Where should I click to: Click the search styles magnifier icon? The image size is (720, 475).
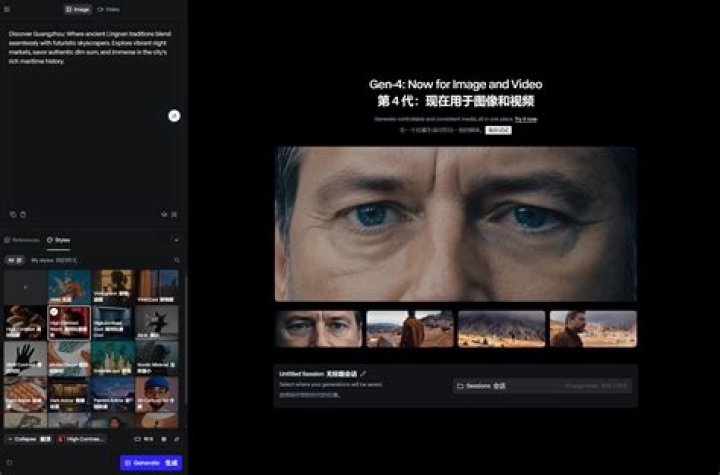pyautogui.click(x=177, y=260)
